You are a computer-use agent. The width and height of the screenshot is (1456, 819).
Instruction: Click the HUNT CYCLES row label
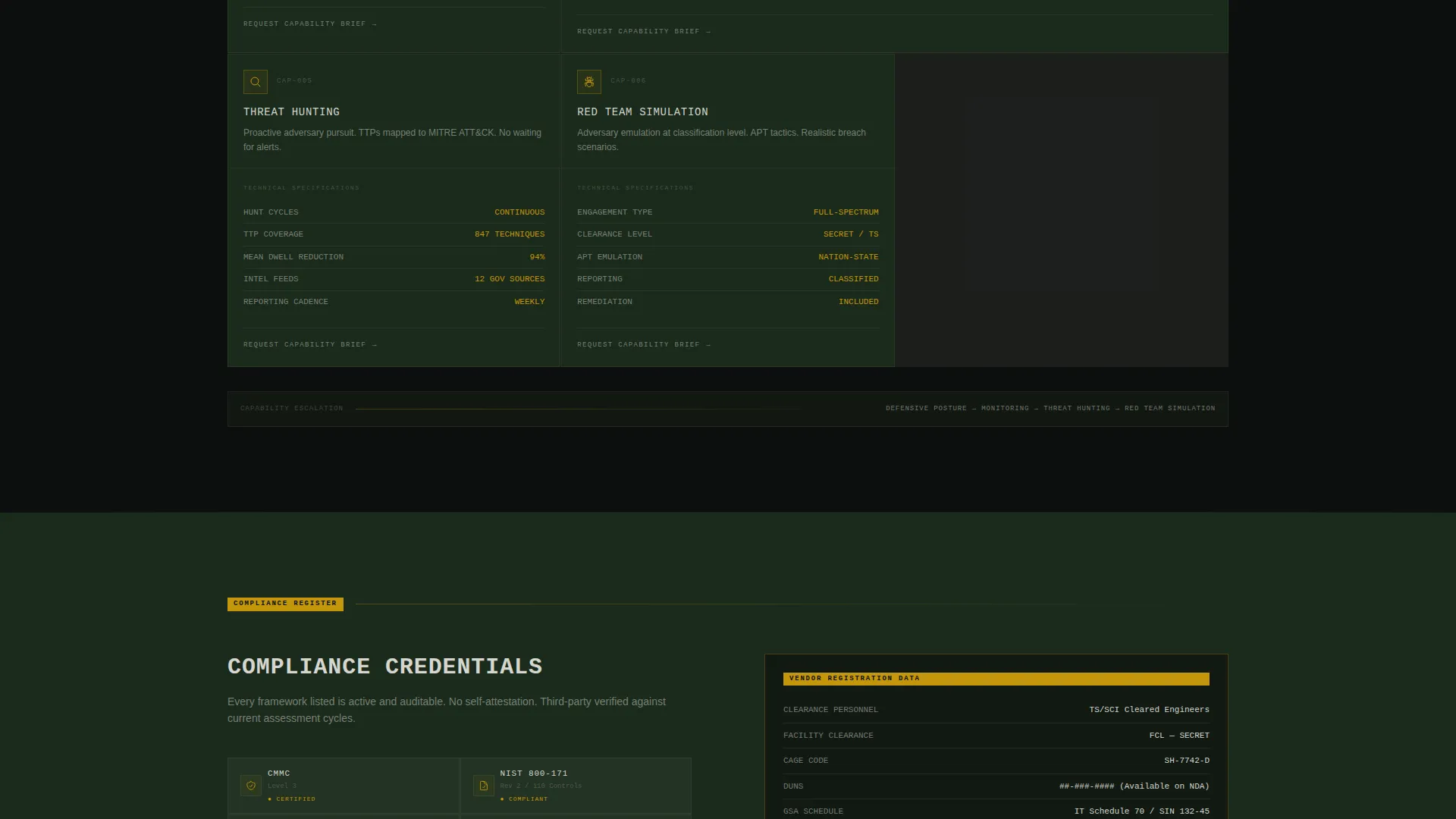pos(271,212)
